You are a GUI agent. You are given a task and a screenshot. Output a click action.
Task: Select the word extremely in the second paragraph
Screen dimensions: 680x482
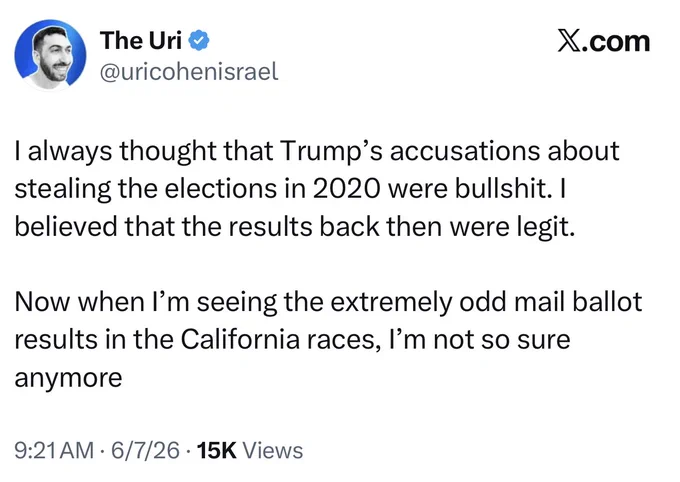point(391,302)
